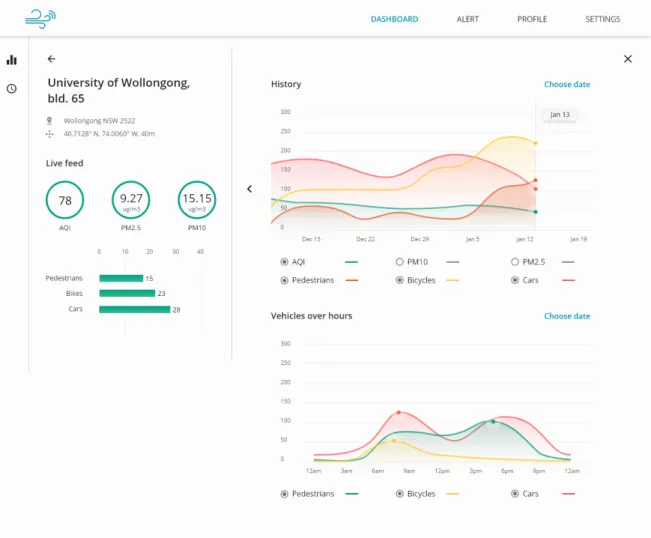The height and width of the screenshot is (538, 651).
Task: Click the green AQI legend color line
Action: click(351, 262)
